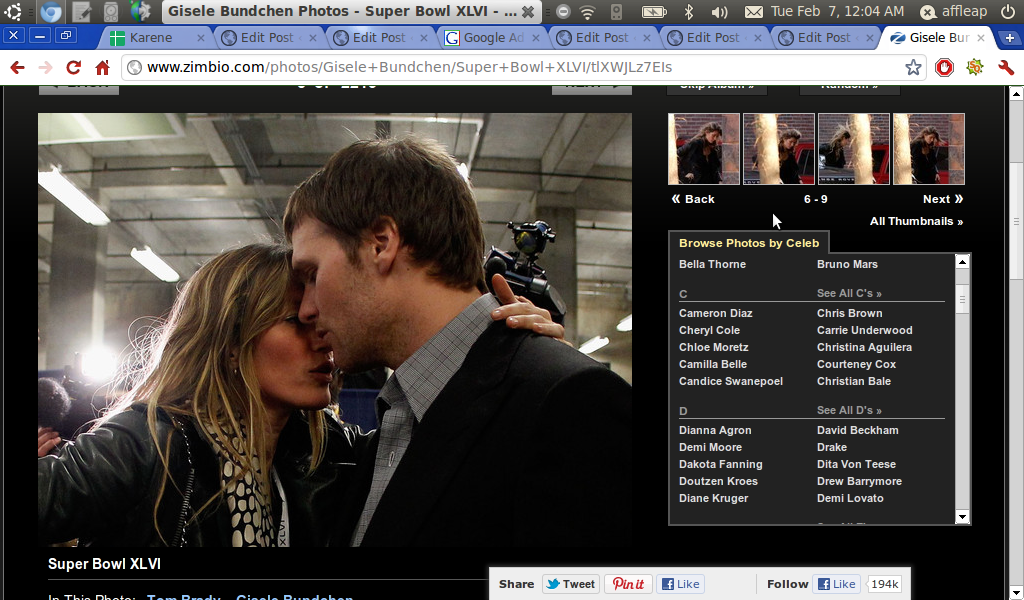Viewport: 1024px width, 600px height.
Task: Bookmark page with the star icon
Action: point(913,67)
